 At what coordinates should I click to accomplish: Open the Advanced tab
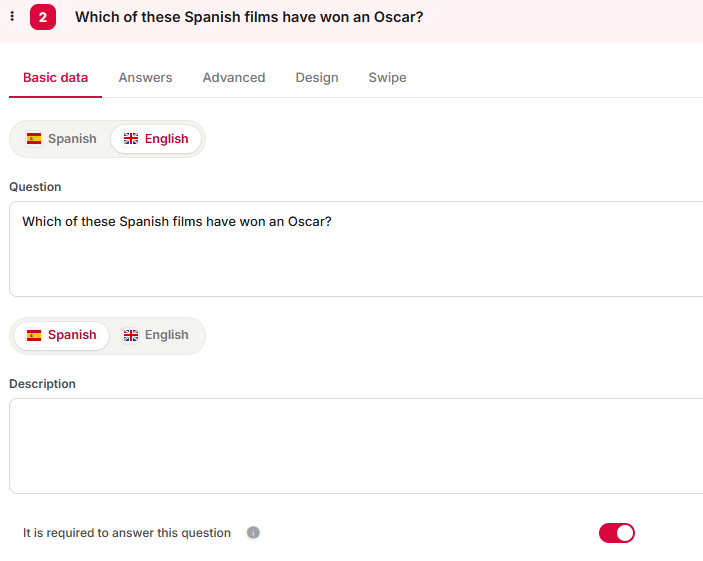(234, 78)
